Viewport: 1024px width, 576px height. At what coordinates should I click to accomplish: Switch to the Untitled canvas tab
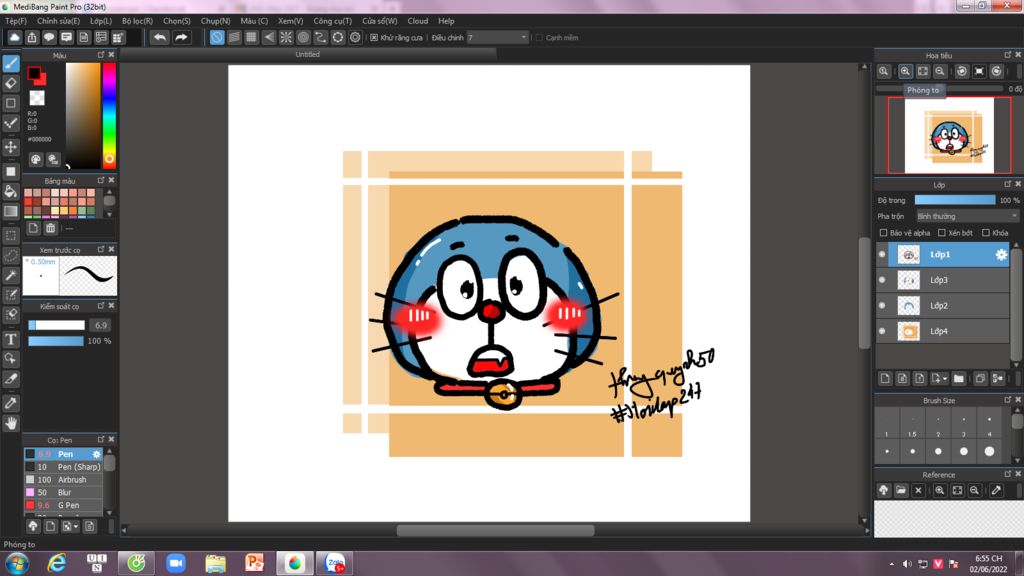[307, 54]
